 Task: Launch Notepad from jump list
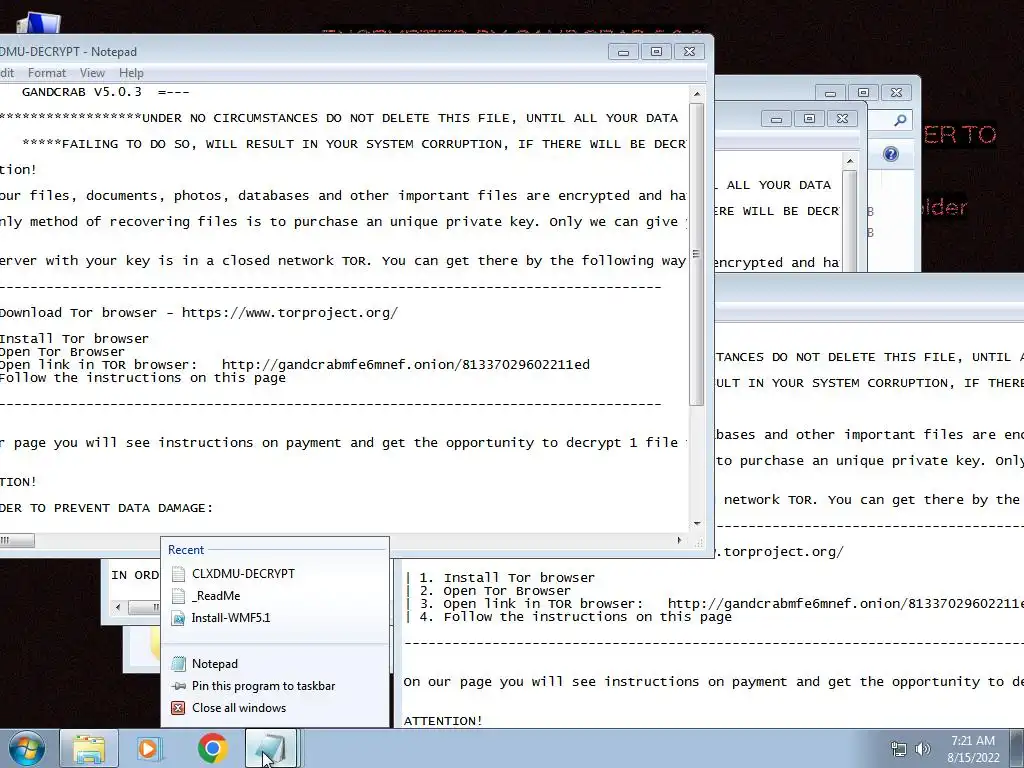point(275,664)
